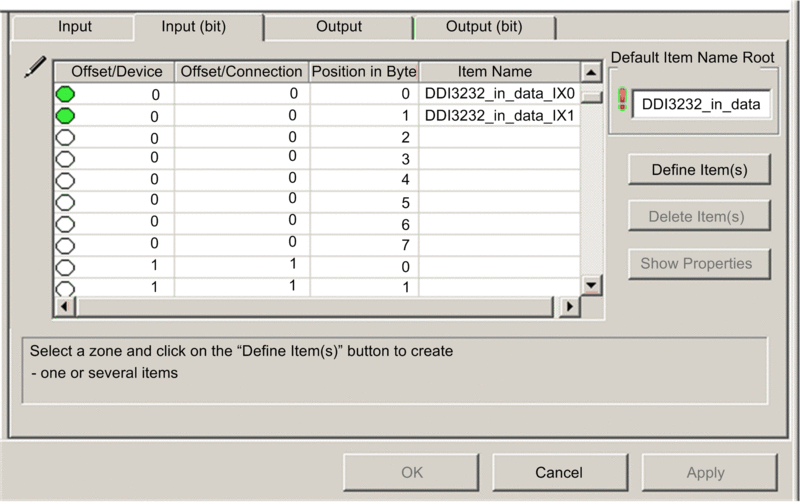This screenshot has width=800, height=502.
Task: Switch to the Input tab
Action: coord(75,27)
